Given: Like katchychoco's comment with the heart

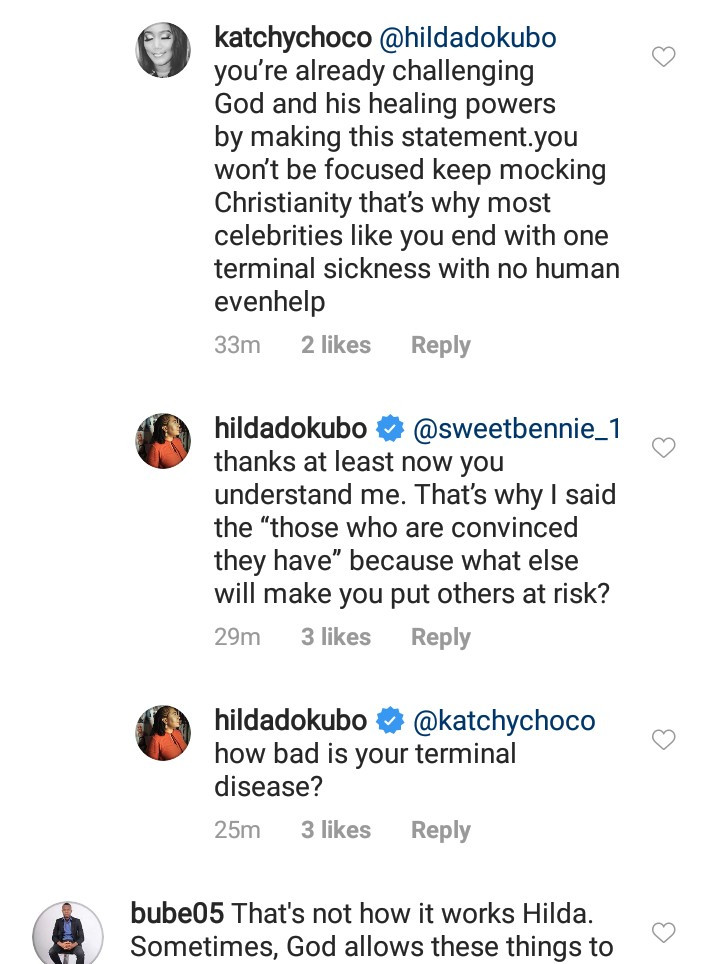Looking at the screenshot, I should [663, 57].
